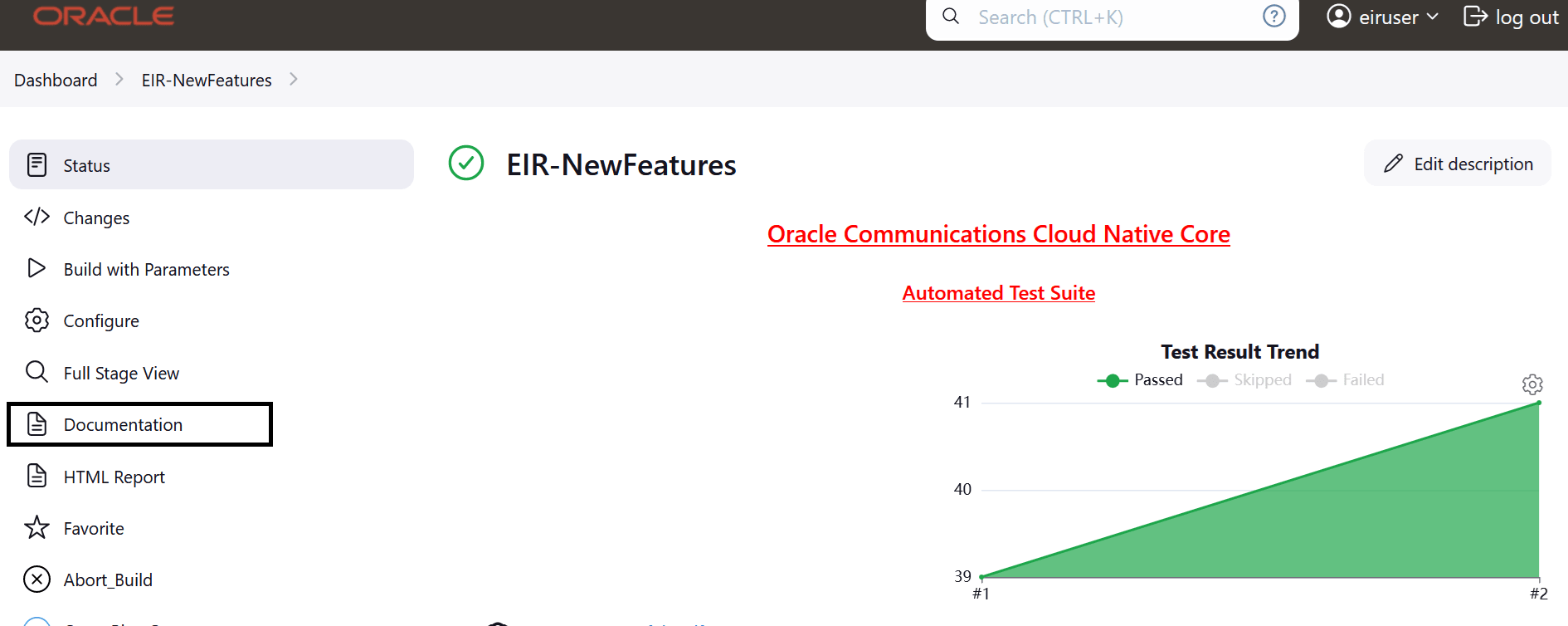1568x626 pixels.
Task: Click the log out link
Action: 1511,17
